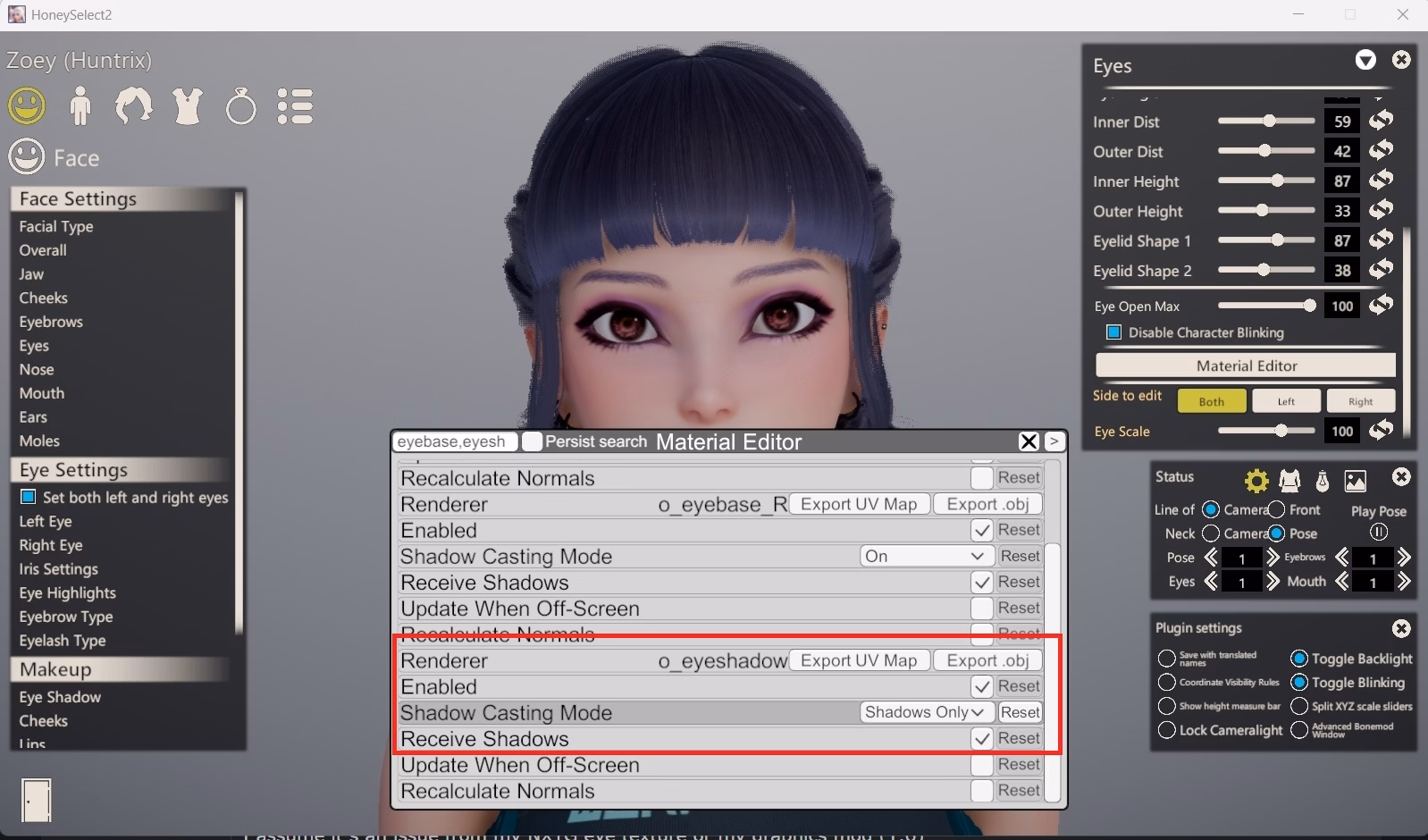Click the gear icon in Status panel

tap(1256, 481)
